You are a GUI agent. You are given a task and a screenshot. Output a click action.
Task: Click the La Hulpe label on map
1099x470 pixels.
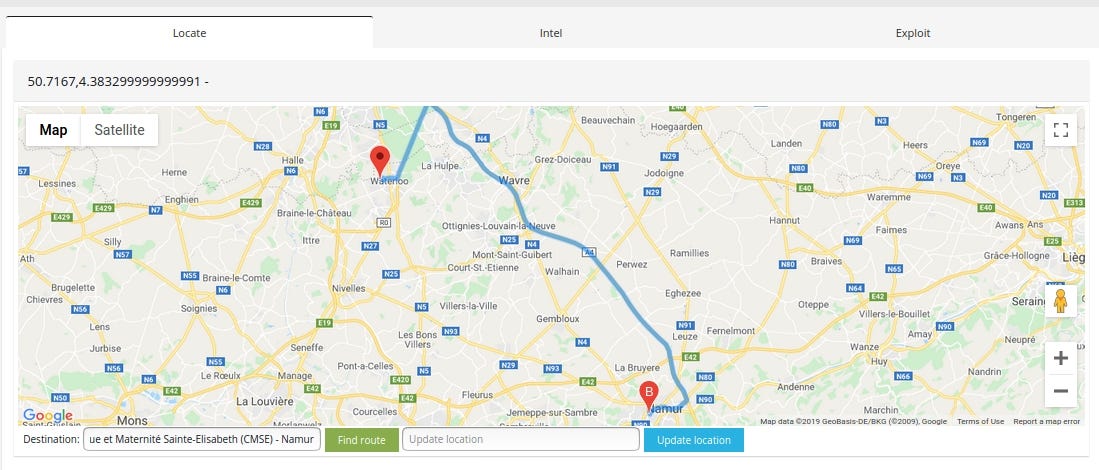click(x=440, y=166)
